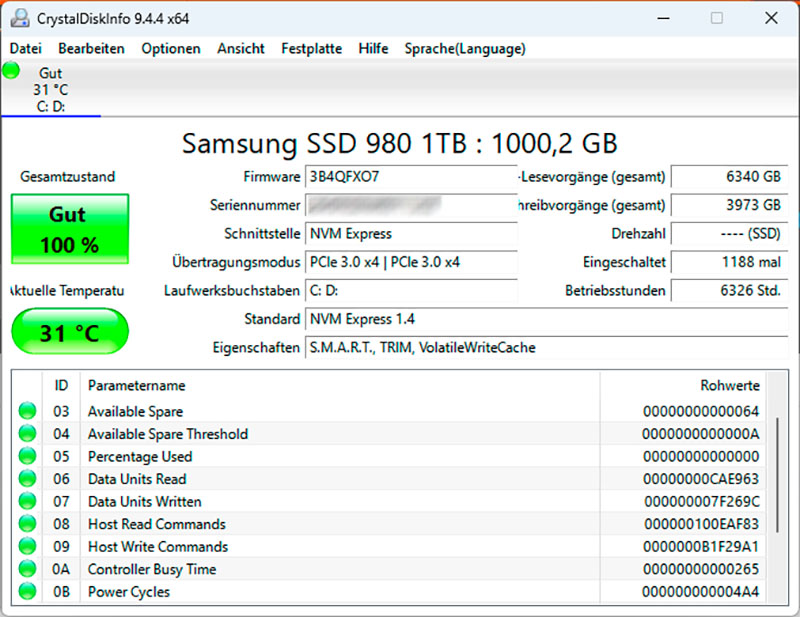Open the Sprache(Language) dropdown menu
The height and width of the screenshot is (617, 800).
[x=465, y=48]
